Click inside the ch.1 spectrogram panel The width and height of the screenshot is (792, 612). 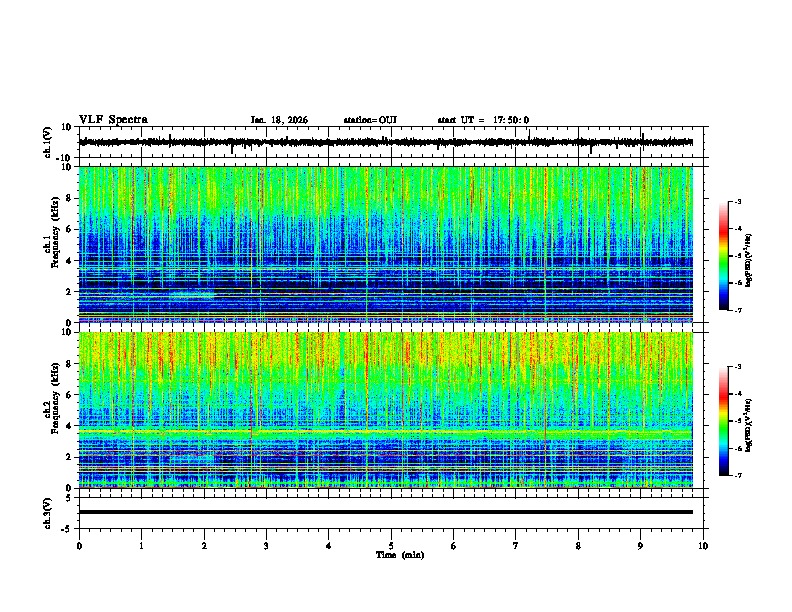[x=386, y=244]
